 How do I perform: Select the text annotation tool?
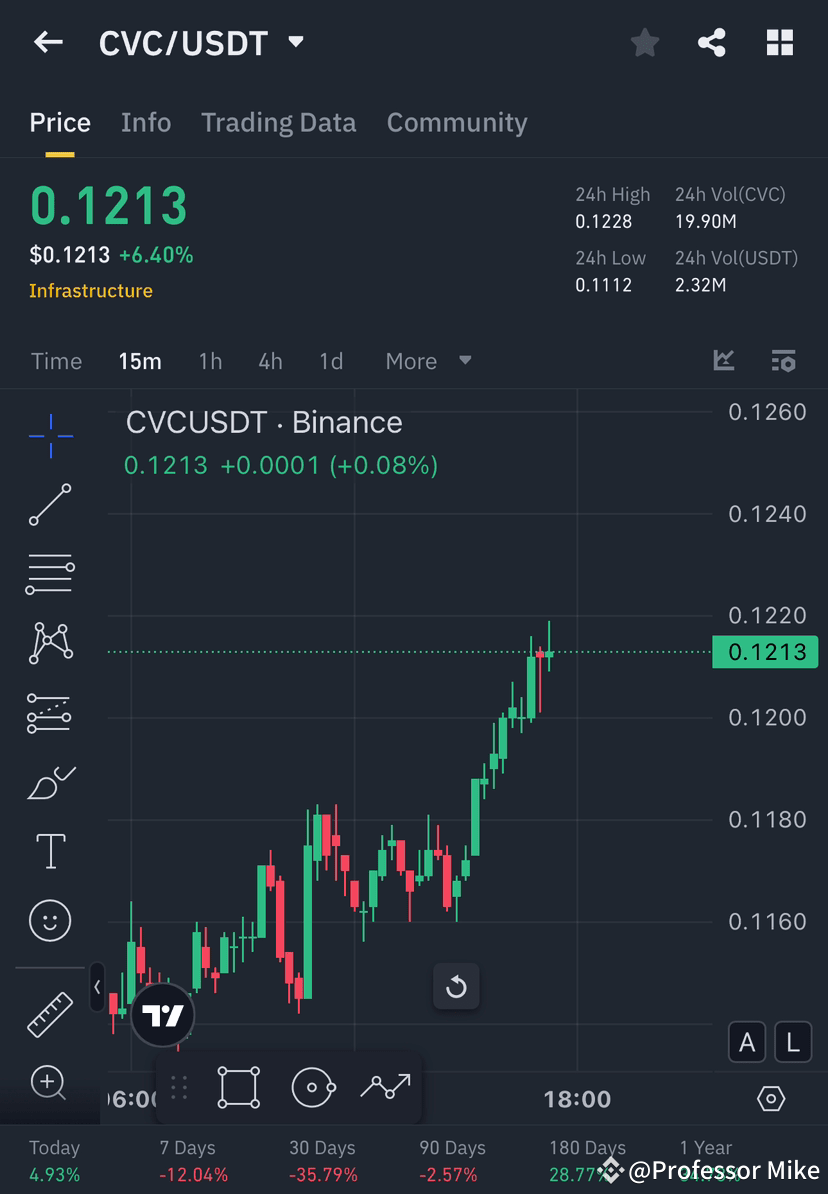click(50, 850)
